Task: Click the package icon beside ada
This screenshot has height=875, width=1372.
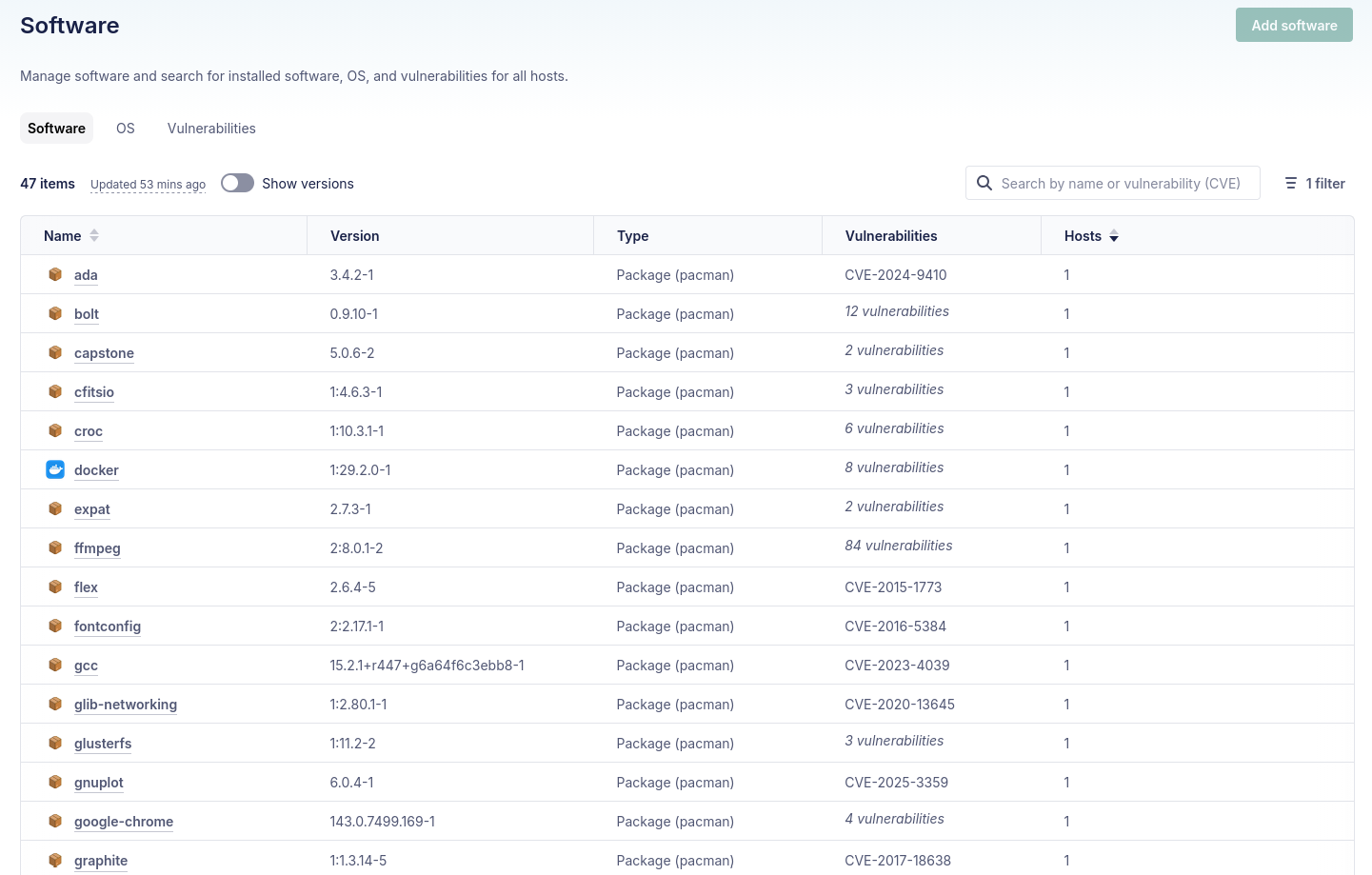Action: [x=55, y=274]
